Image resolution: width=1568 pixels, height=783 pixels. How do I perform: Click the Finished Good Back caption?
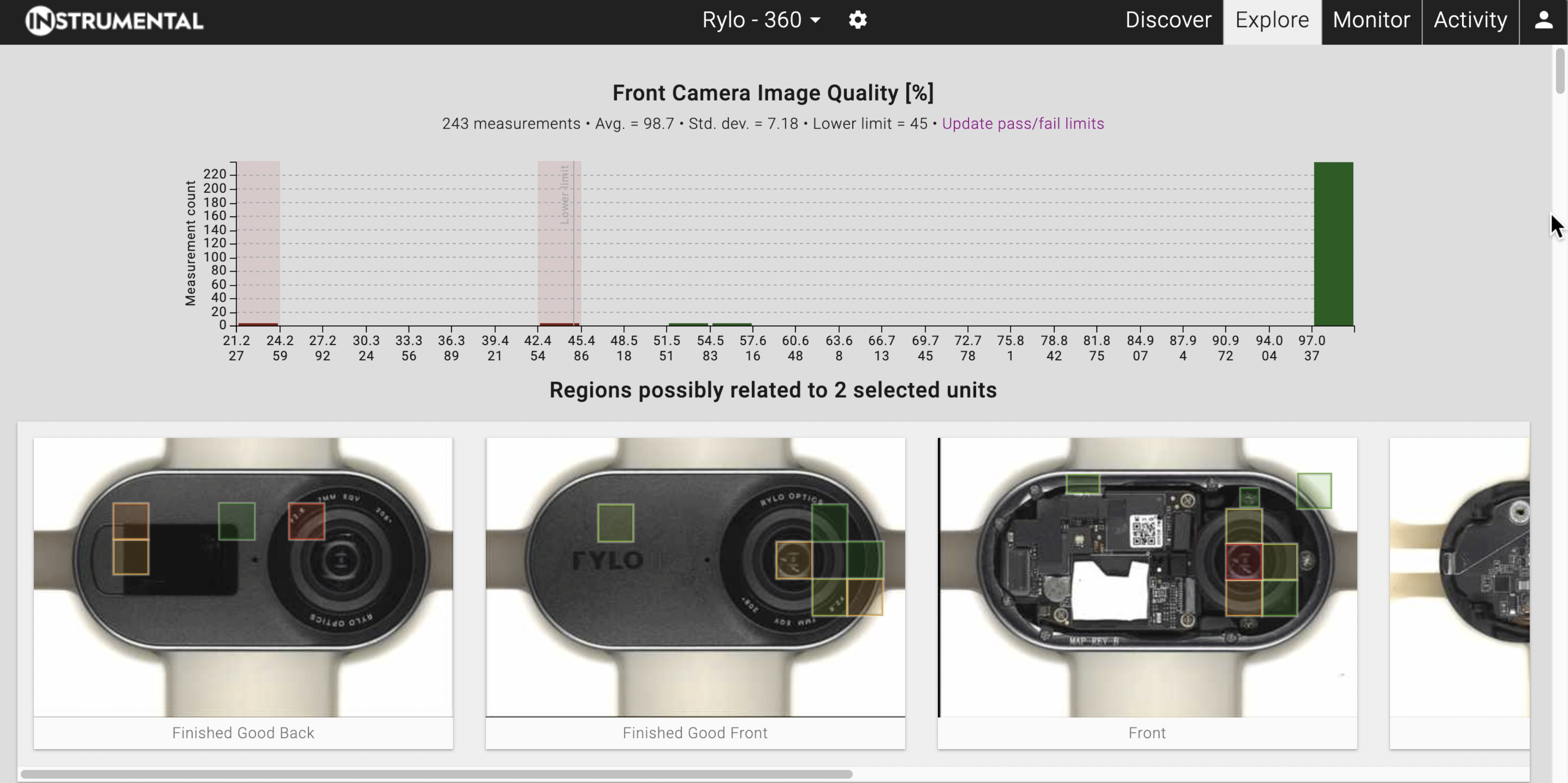[x=243, y=733]
